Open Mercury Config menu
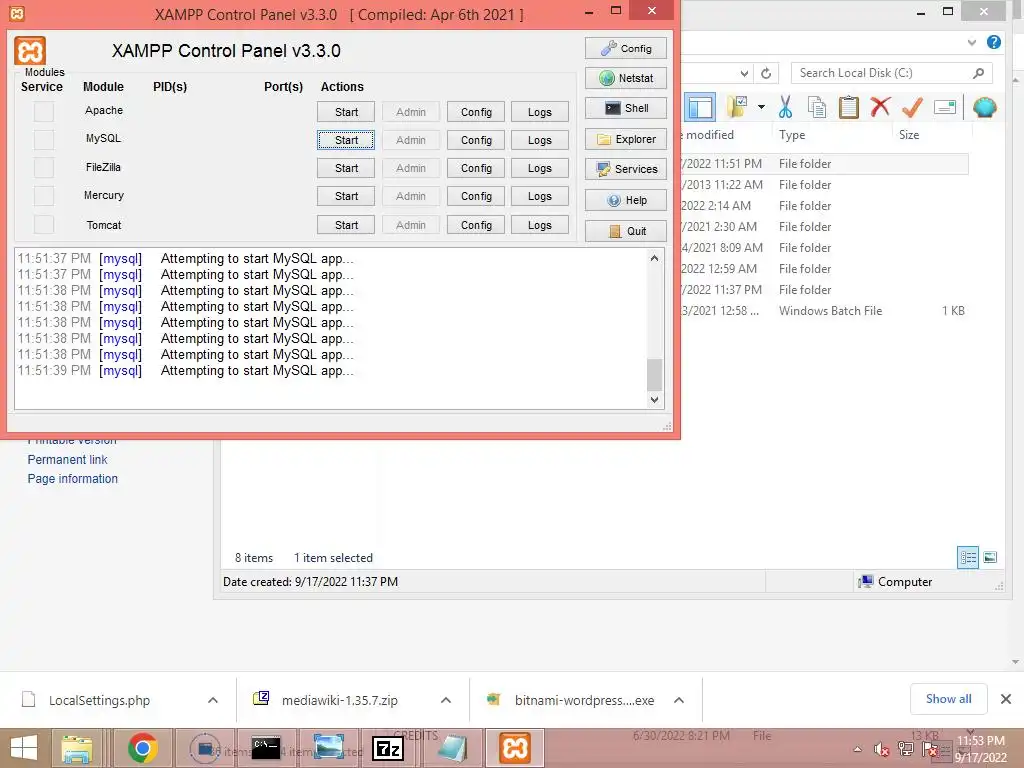 476,196
